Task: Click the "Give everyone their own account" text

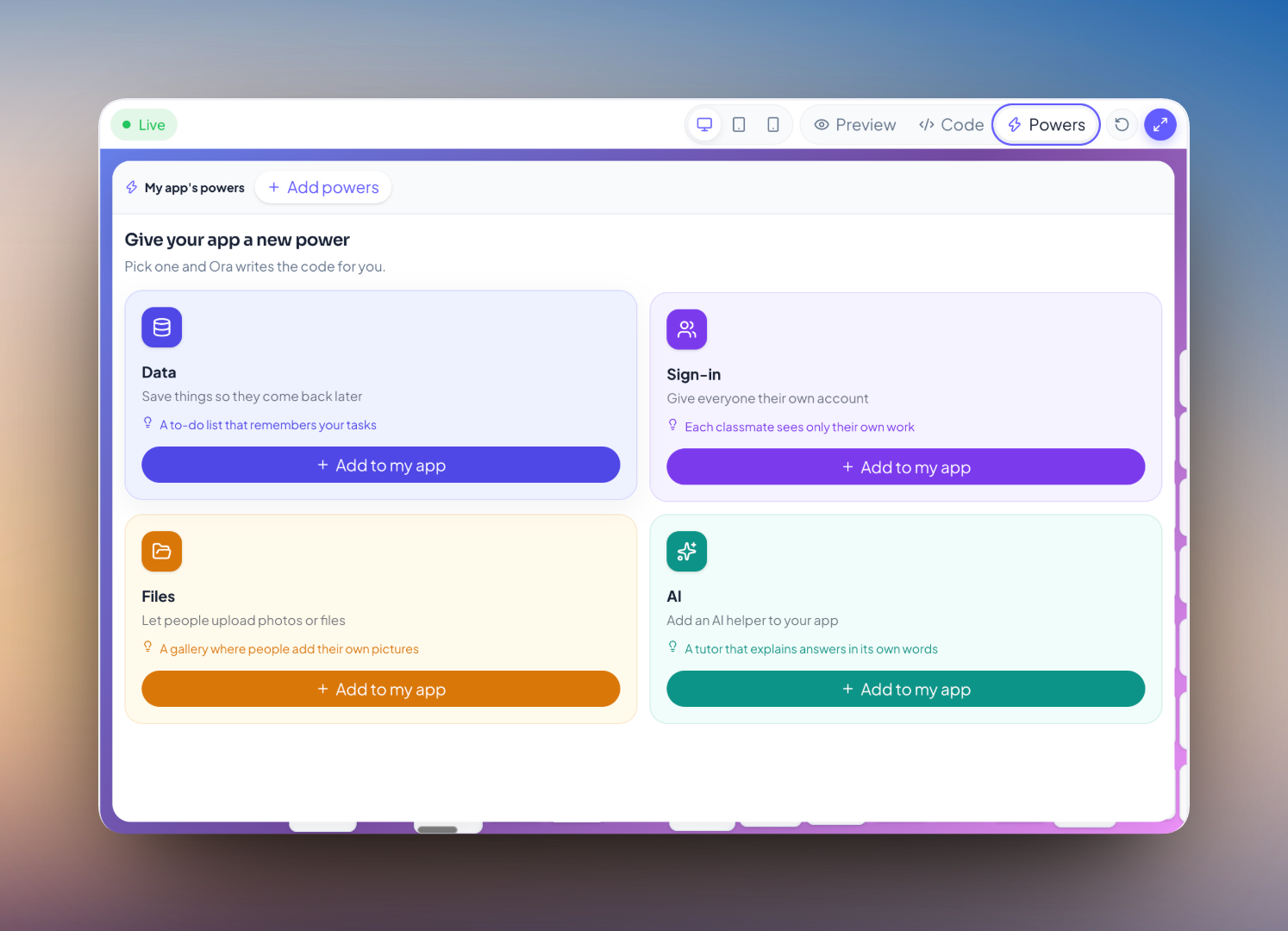Action: pos(767,398)
